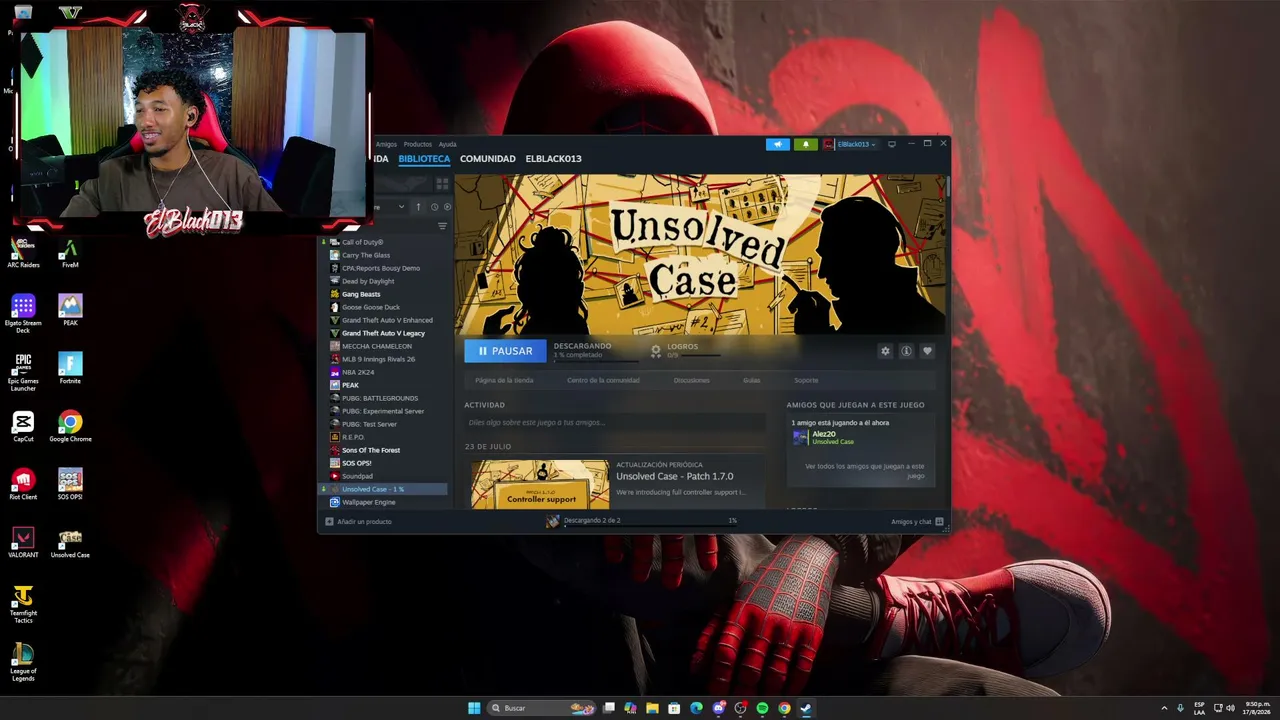
Task: Open Elgato Stream Deck desktop icon
Action: tap(23, 314)
